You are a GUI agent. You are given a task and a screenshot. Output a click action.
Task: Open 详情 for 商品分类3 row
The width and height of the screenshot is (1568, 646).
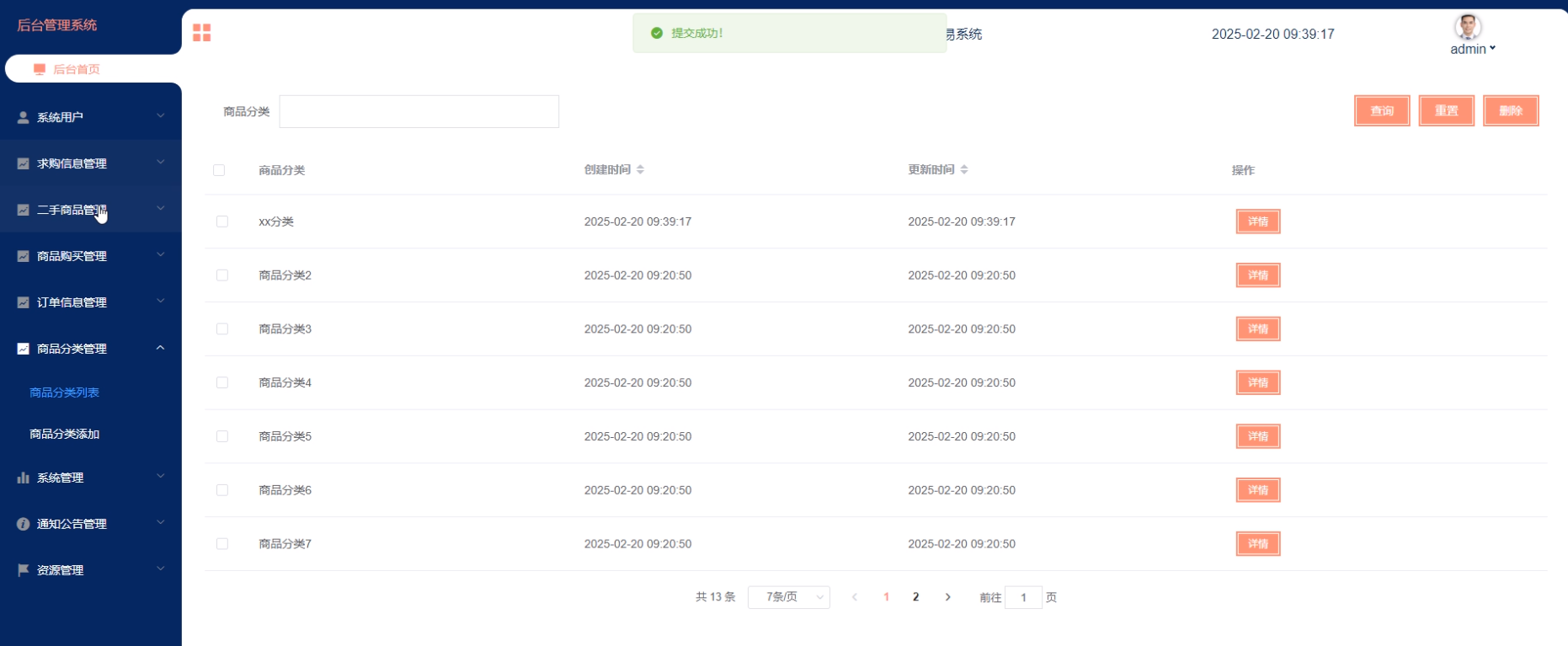(1258, 329)
